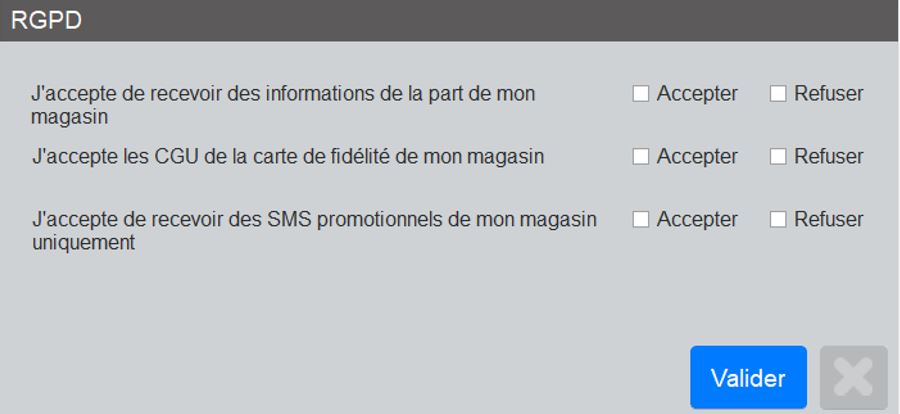Screen dimensions: 900x414
Task: Tick Refuser checkbox for receiving store information
Action: 778,94
